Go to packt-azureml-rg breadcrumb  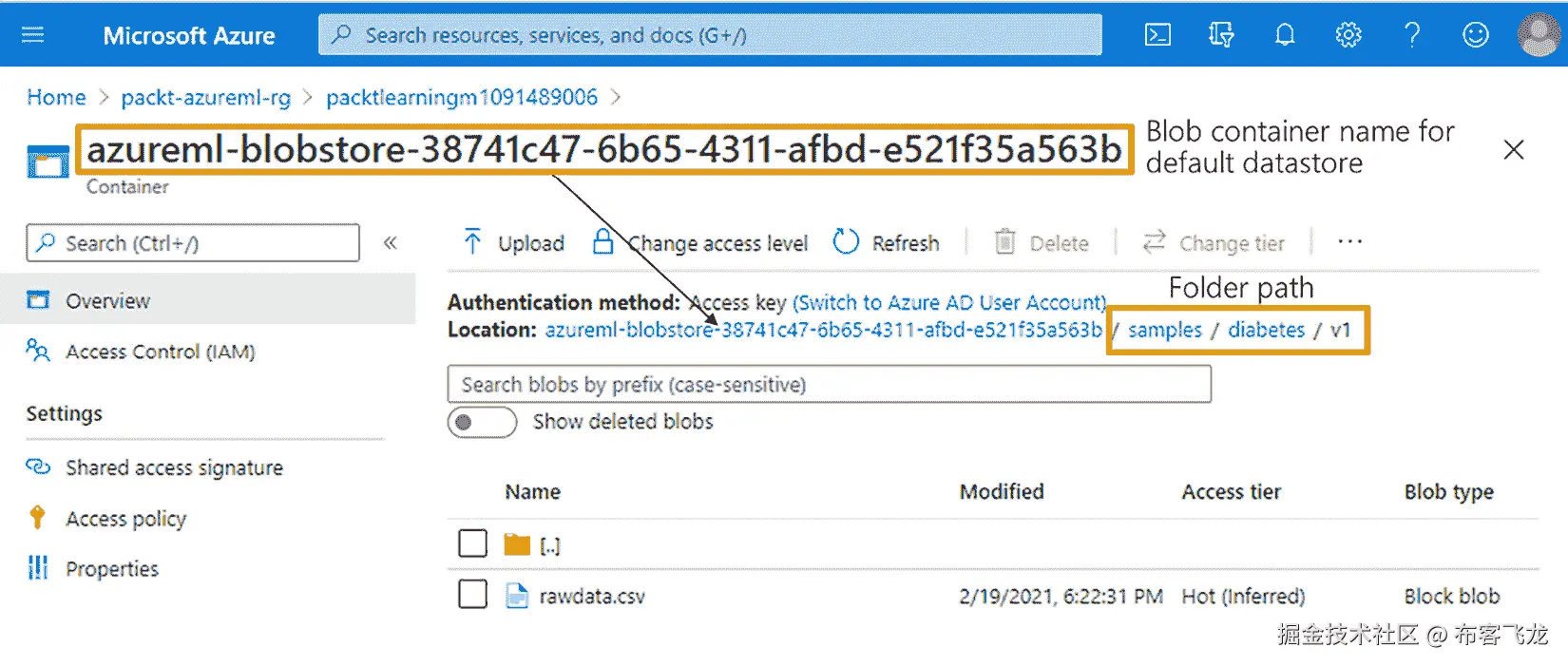tap(206, 97)
